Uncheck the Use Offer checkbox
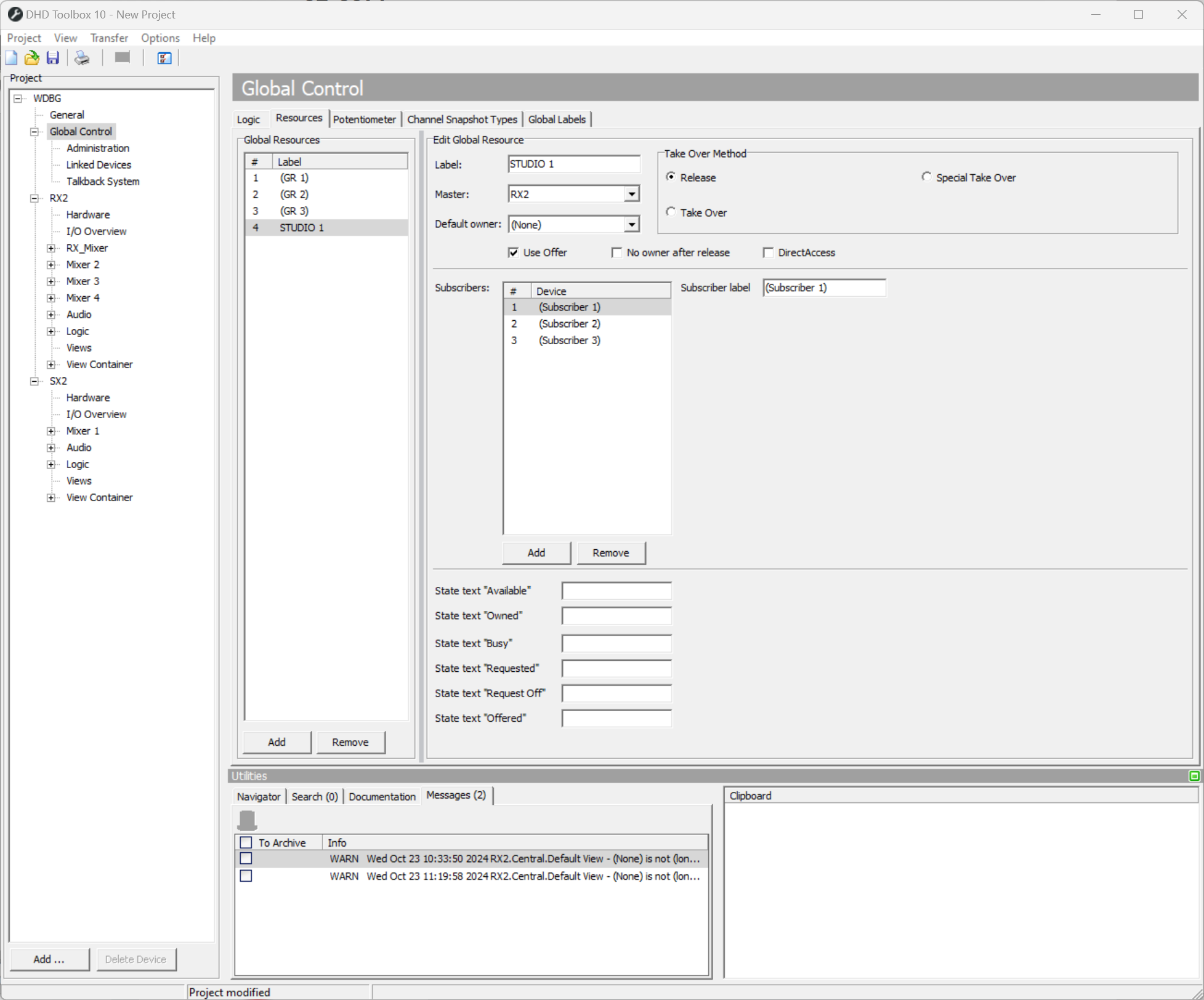 [513, 252]
